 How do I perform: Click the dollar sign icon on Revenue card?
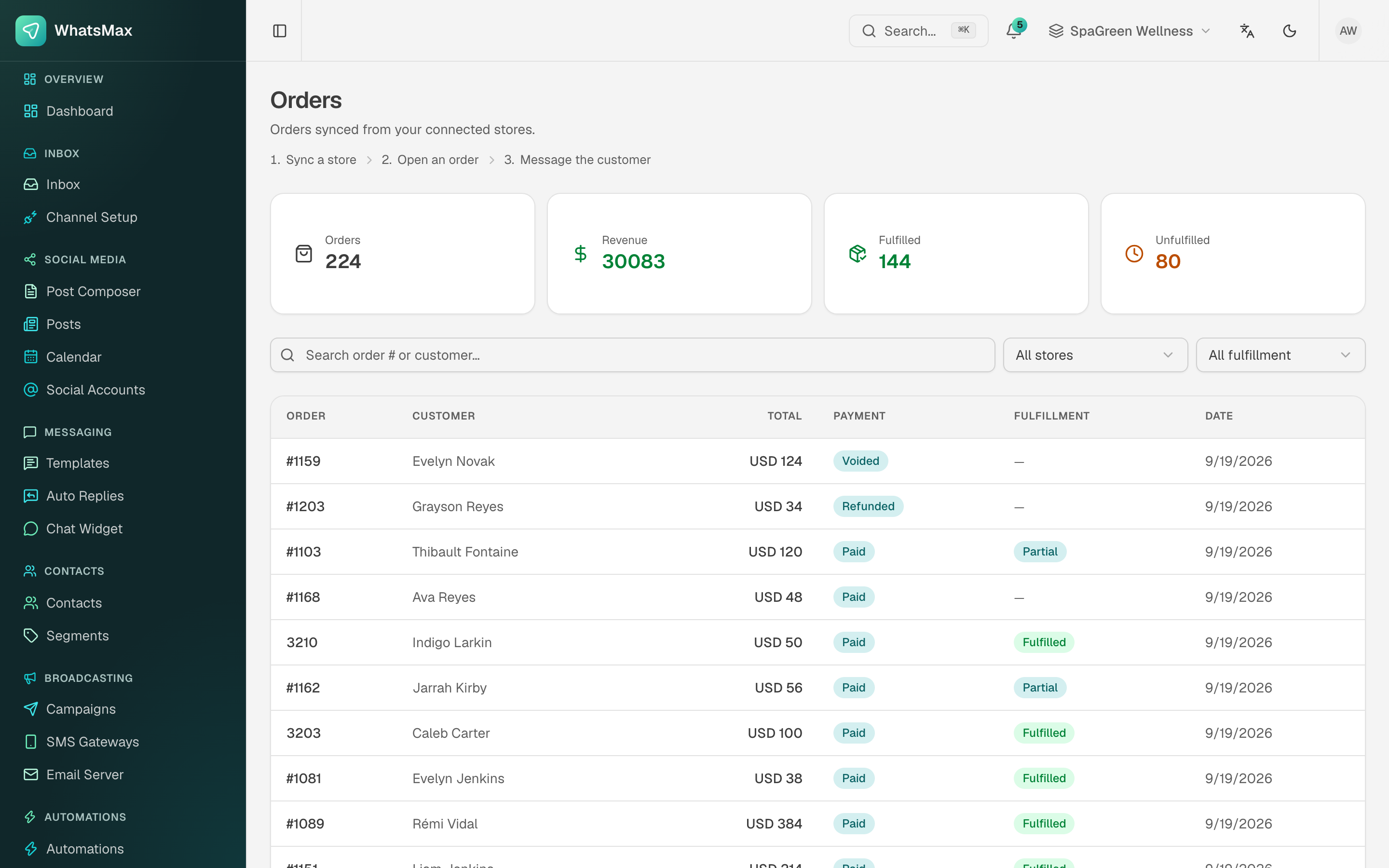580,253
